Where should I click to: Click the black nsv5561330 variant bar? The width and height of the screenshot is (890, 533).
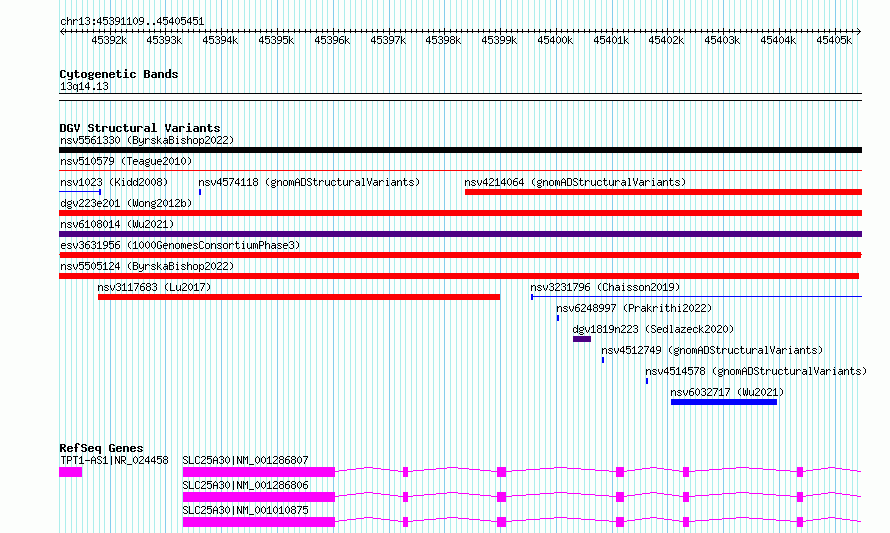pos(460,150)
